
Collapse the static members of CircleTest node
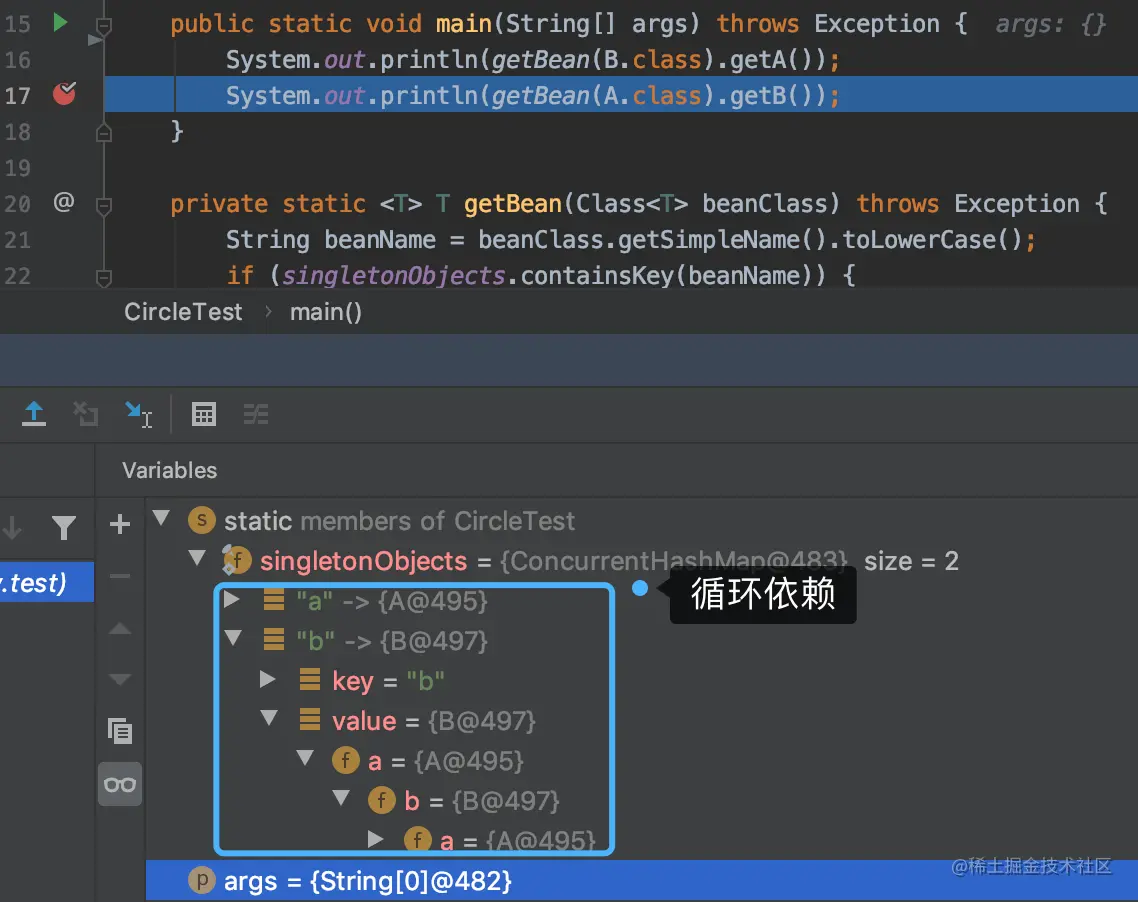(x=161, y=518)
